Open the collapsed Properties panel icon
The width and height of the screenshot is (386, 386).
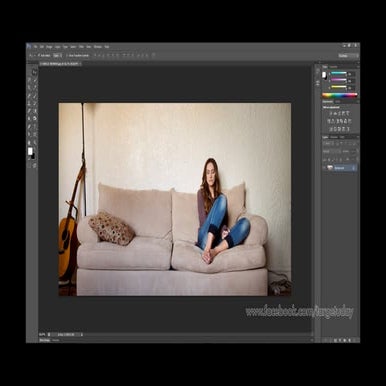tap(318, 82)
